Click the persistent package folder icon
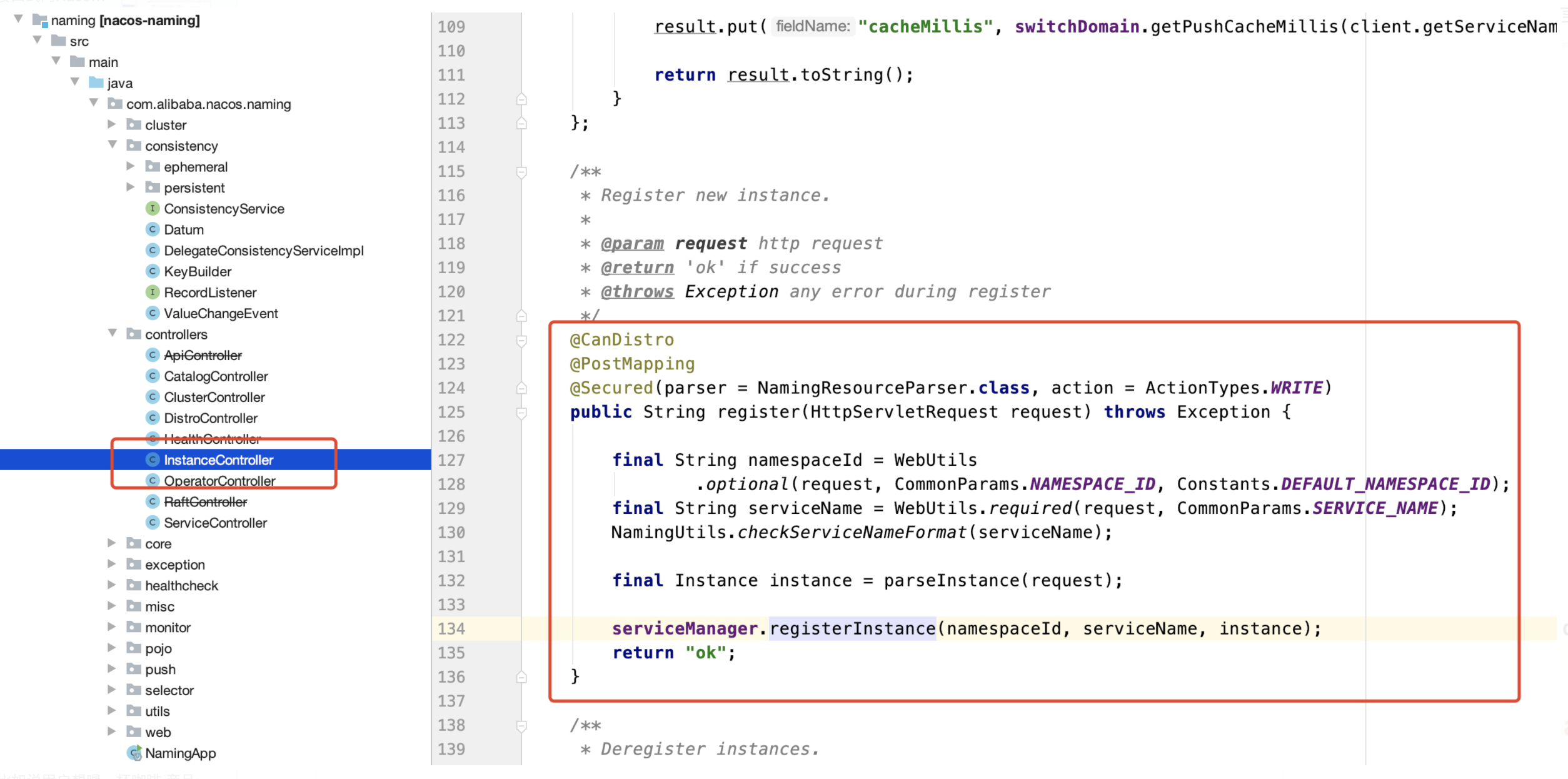This screenshot has width=1568, height=779. (153, 188)
